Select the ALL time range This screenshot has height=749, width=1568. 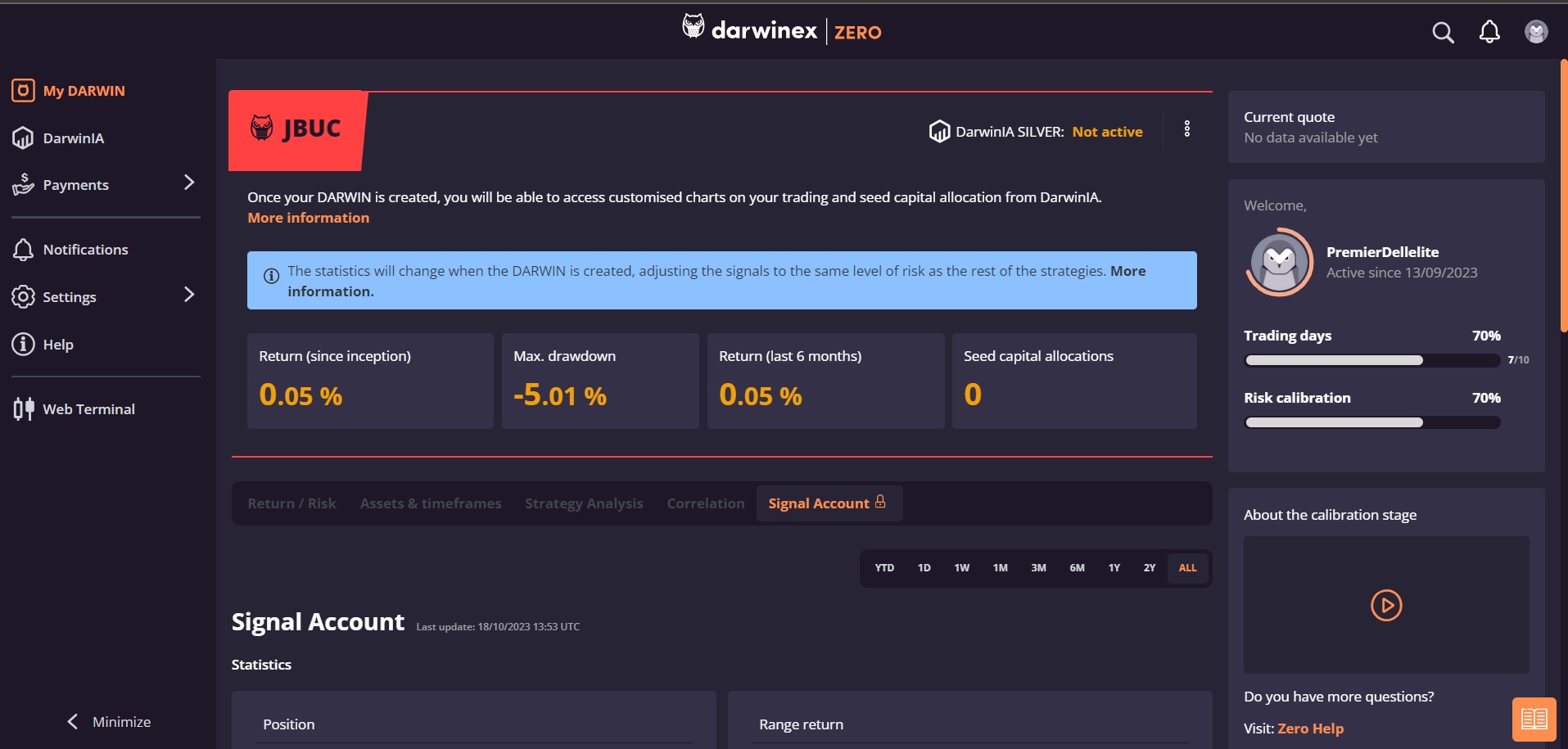coord(1187,568)
